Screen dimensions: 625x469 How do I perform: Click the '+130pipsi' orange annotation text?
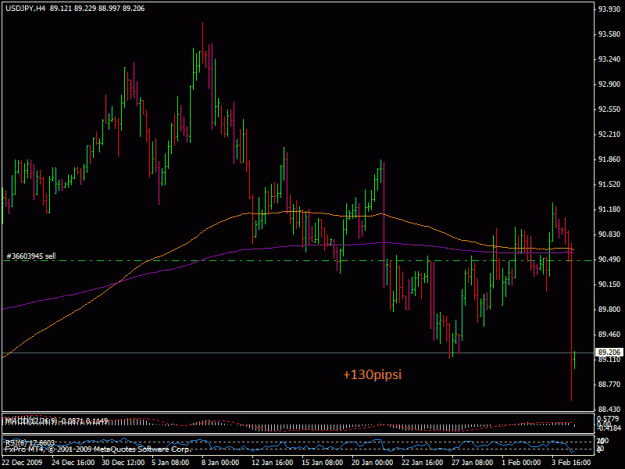pos(372,375)
